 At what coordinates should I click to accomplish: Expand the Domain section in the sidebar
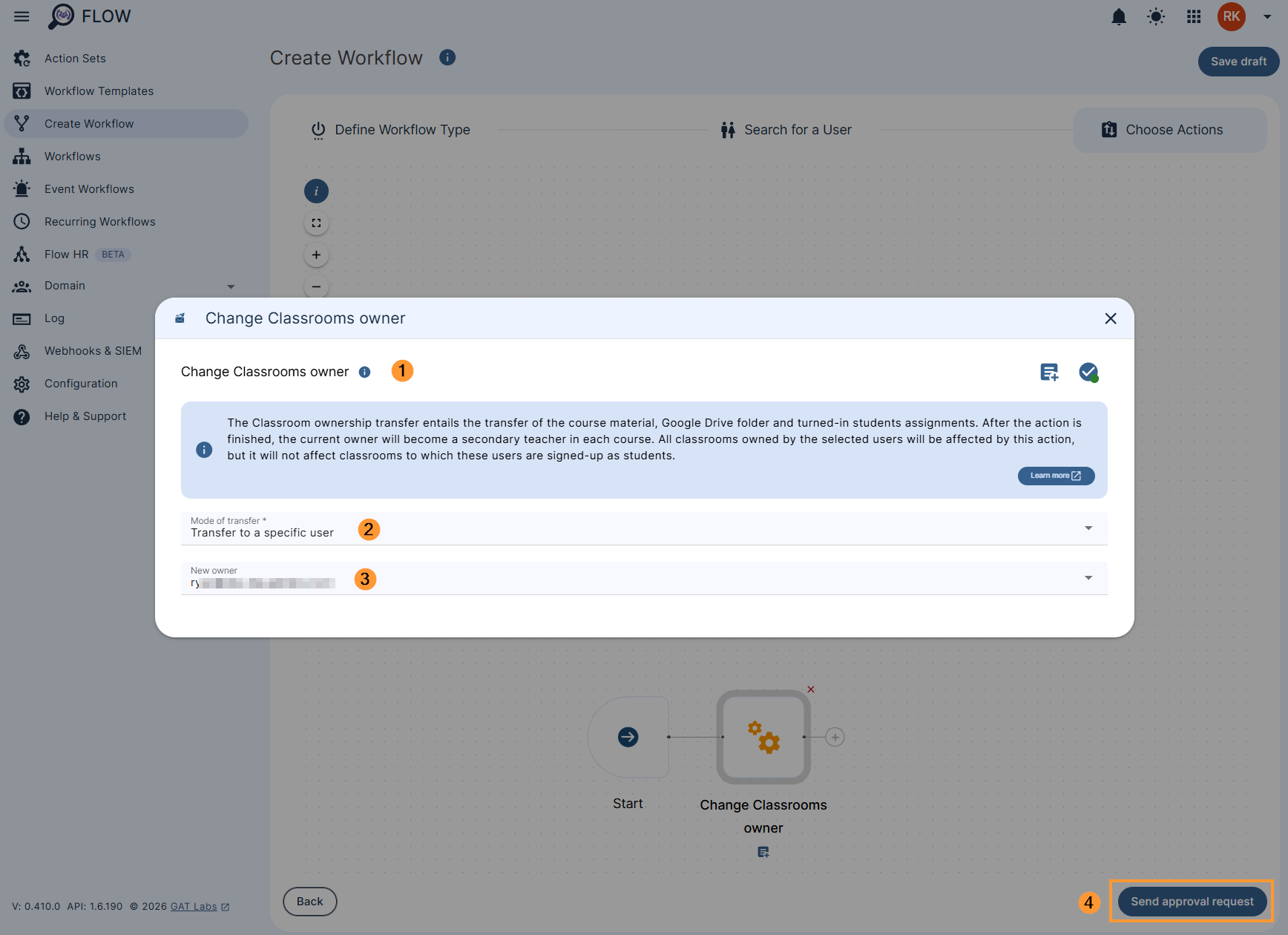[231, 286]
